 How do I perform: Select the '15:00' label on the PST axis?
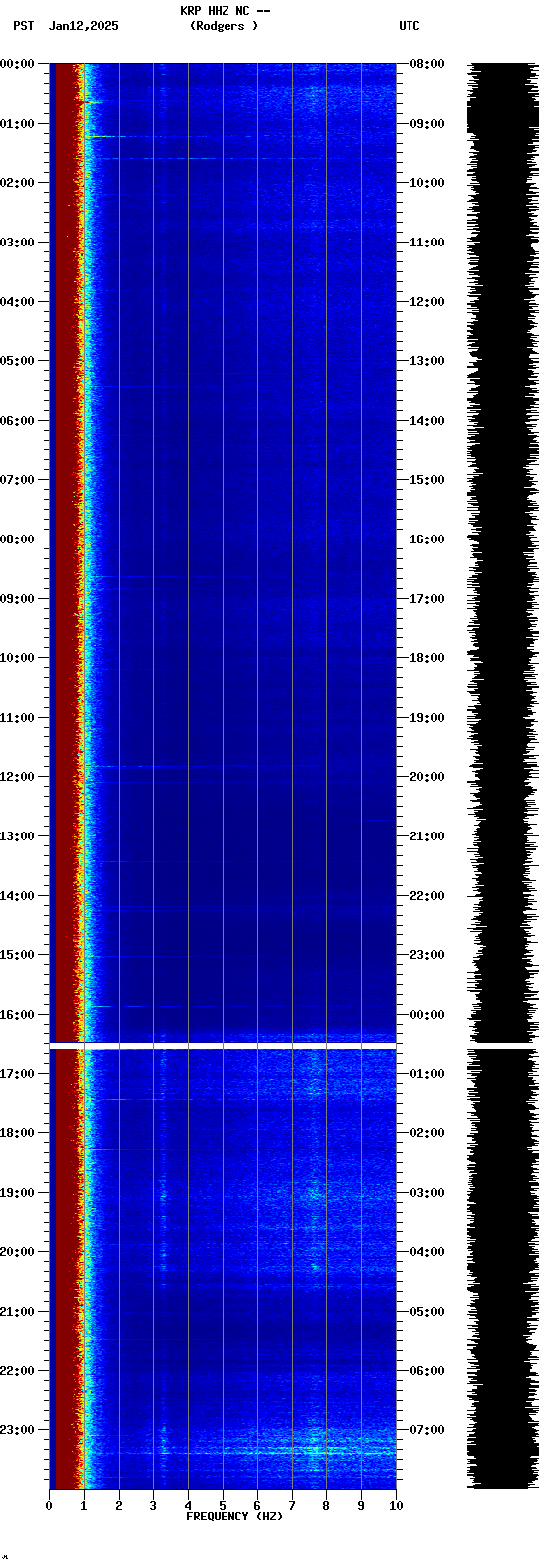click(17, 955)
